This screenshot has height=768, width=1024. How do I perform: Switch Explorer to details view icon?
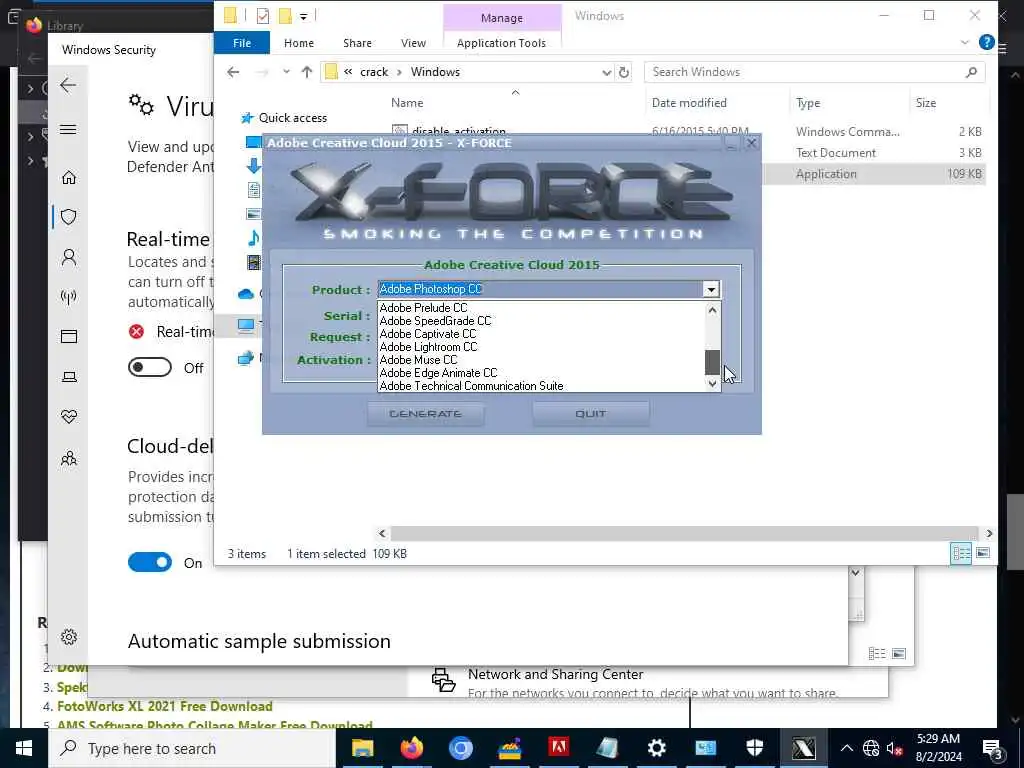tap(961, 554)
